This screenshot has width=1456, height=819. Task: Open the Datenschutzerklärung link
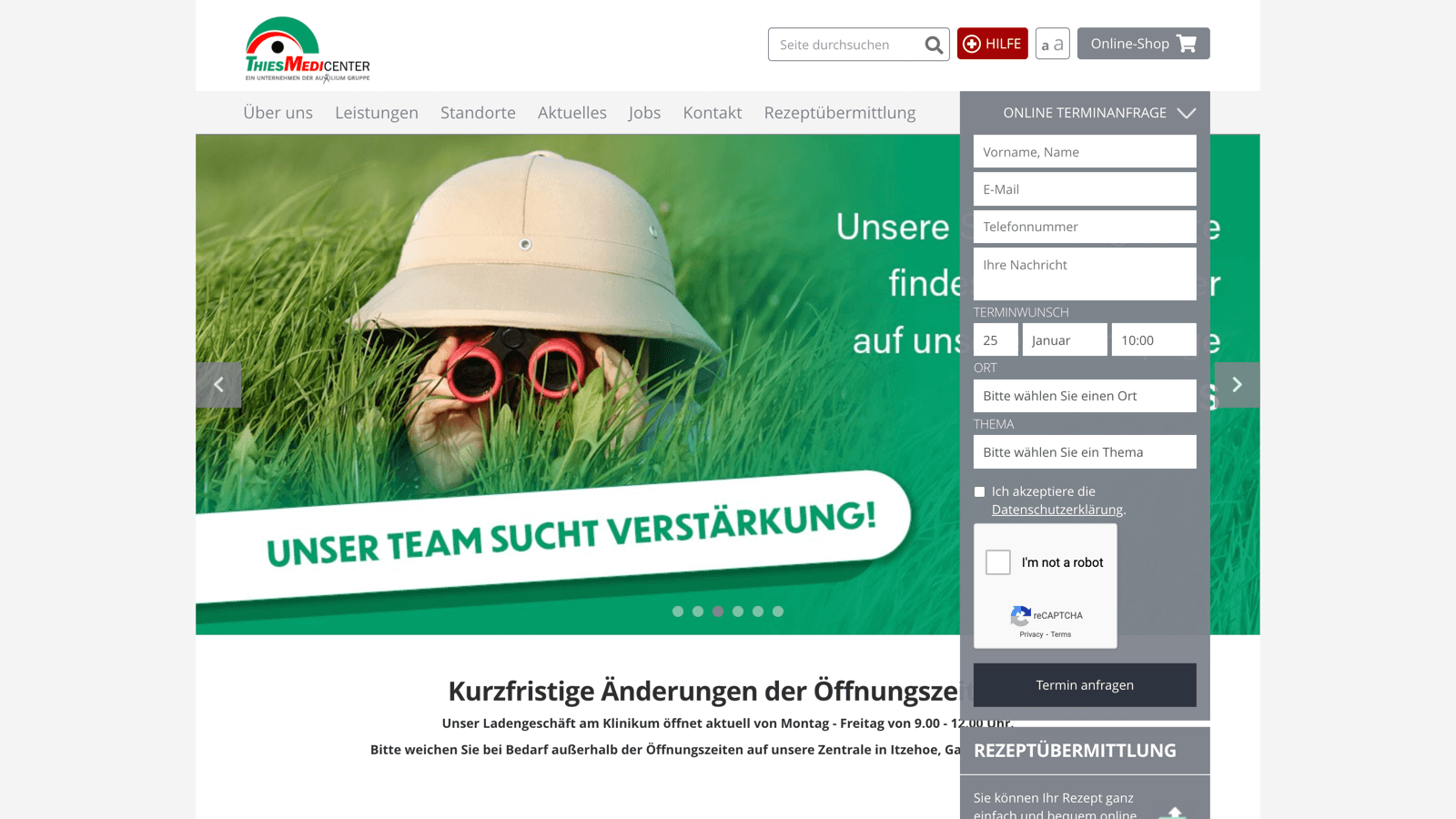1057,510
